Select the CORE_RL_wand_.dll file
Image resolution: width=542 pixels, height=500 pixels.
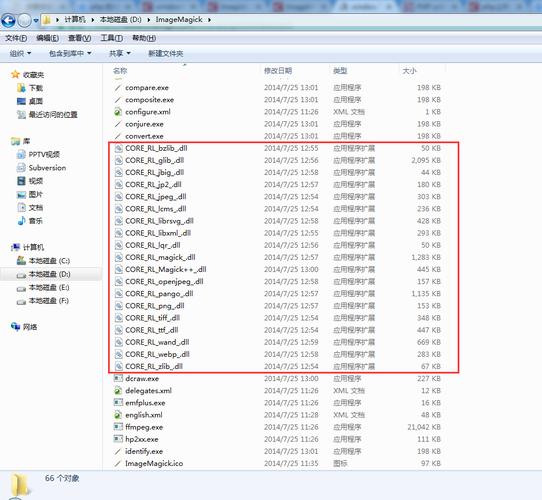pyautogui.click(x=157, y=342)
